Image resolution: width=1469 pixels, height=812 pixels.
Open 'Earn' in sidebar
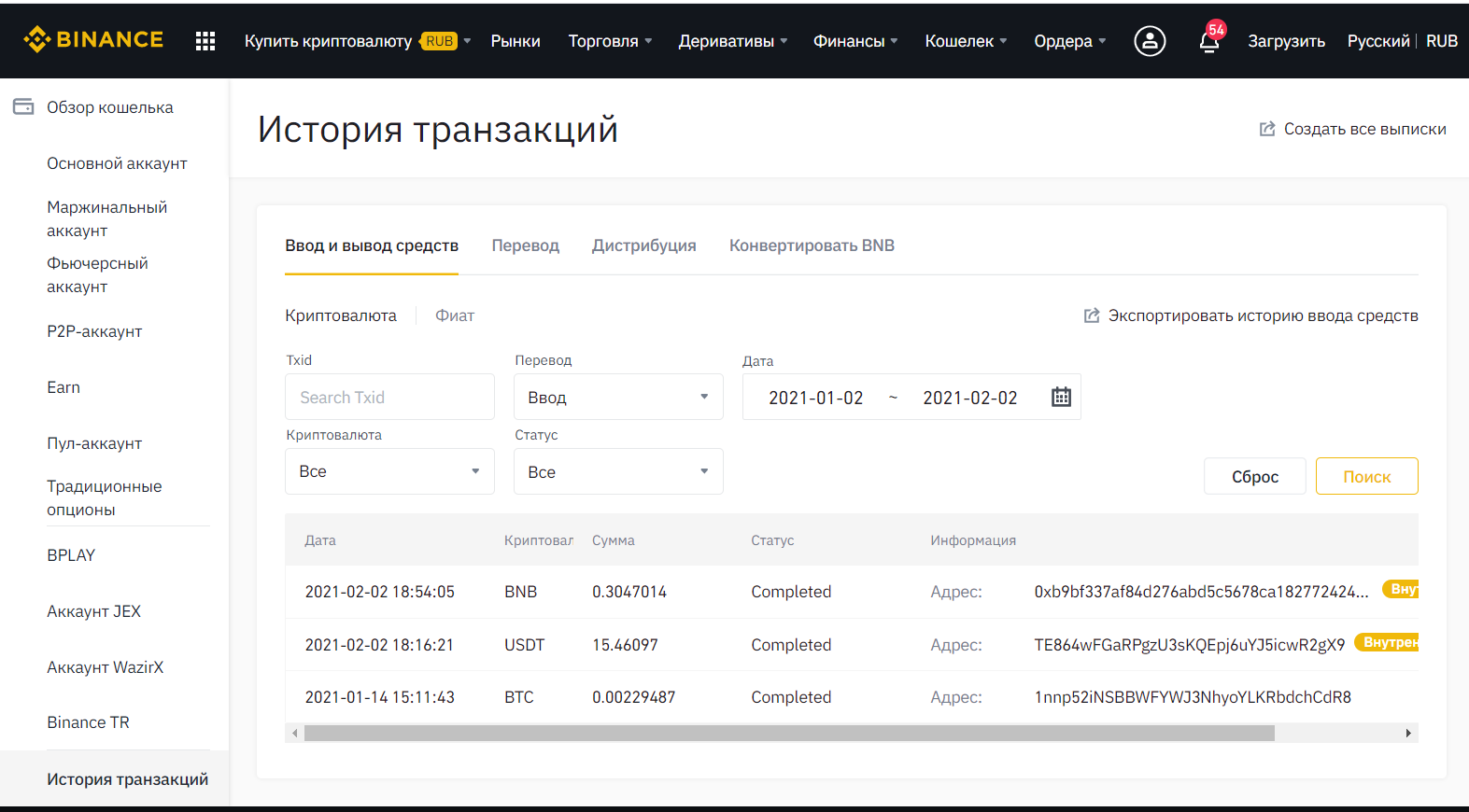pos(64,387)
